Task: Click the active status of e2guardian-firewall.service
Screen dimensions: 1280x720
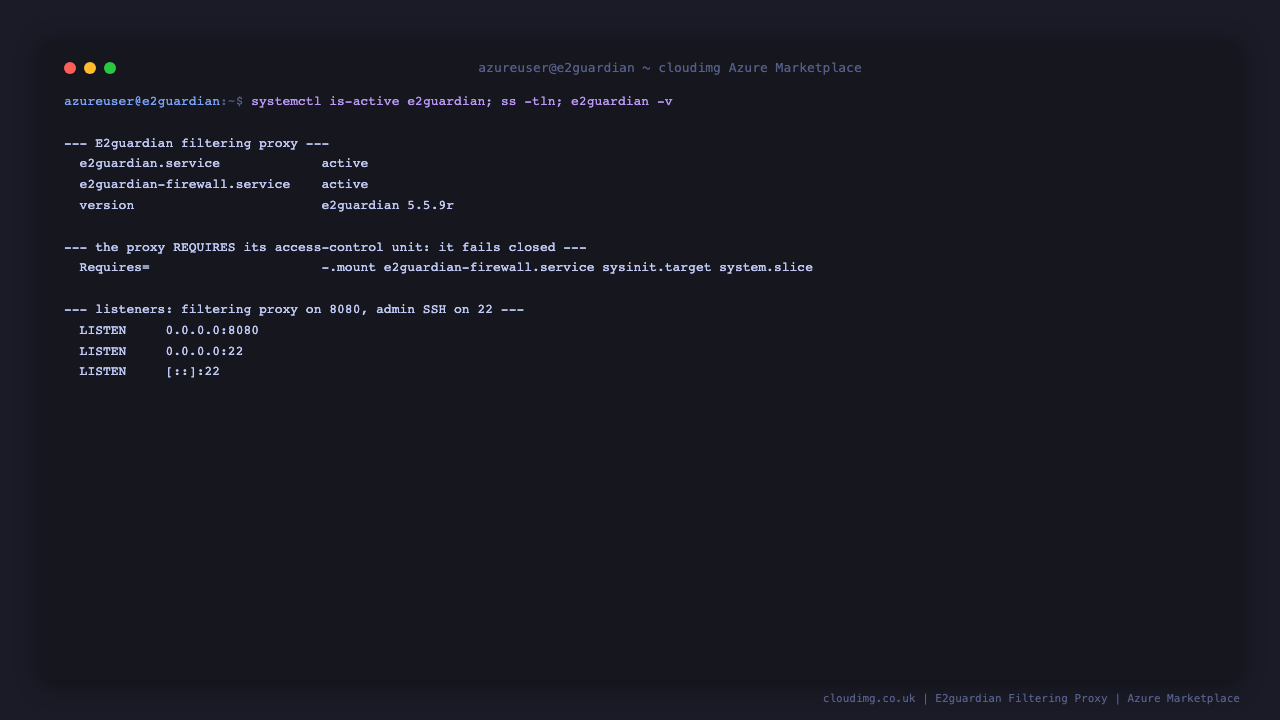Action: pyautogui.click(x=345, y=184)
